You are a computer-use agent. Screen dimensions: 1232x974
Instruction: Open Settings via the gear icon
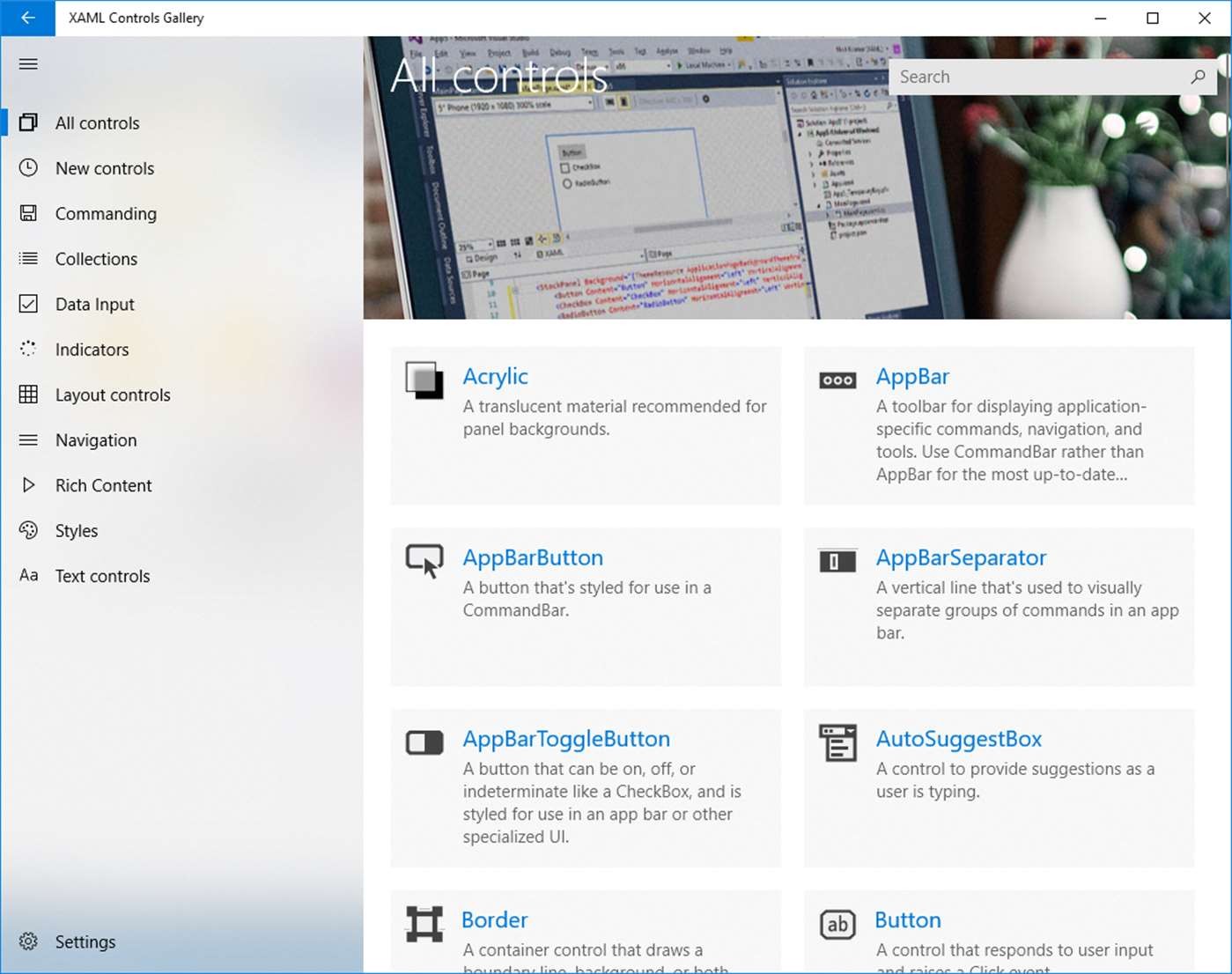pos(28,941)
